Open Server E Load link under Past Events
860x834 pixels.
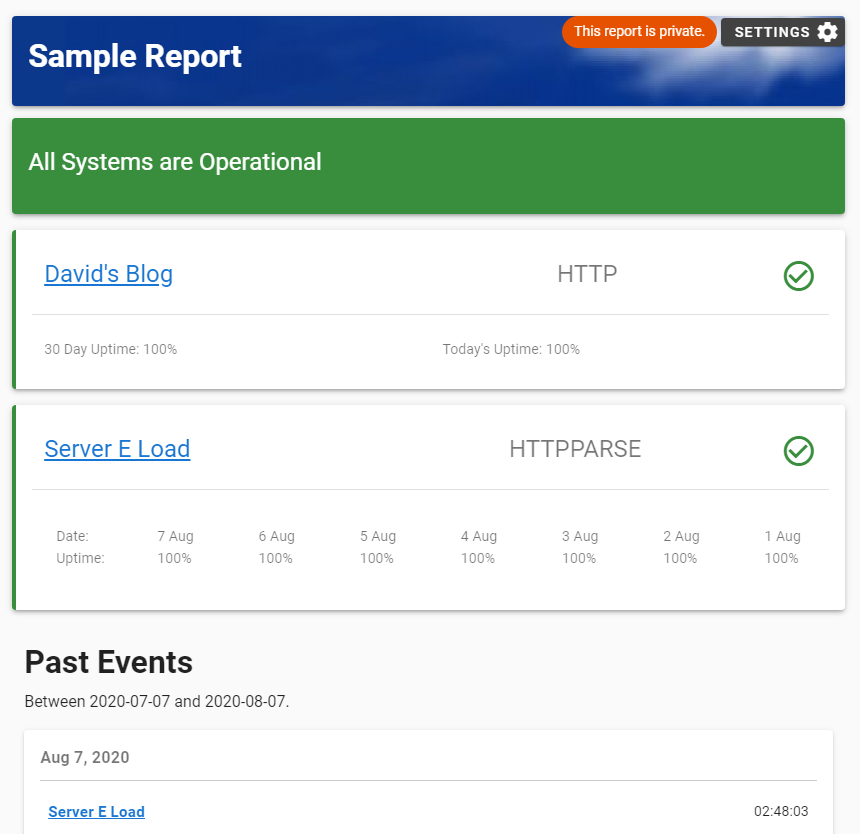[96, 812]
